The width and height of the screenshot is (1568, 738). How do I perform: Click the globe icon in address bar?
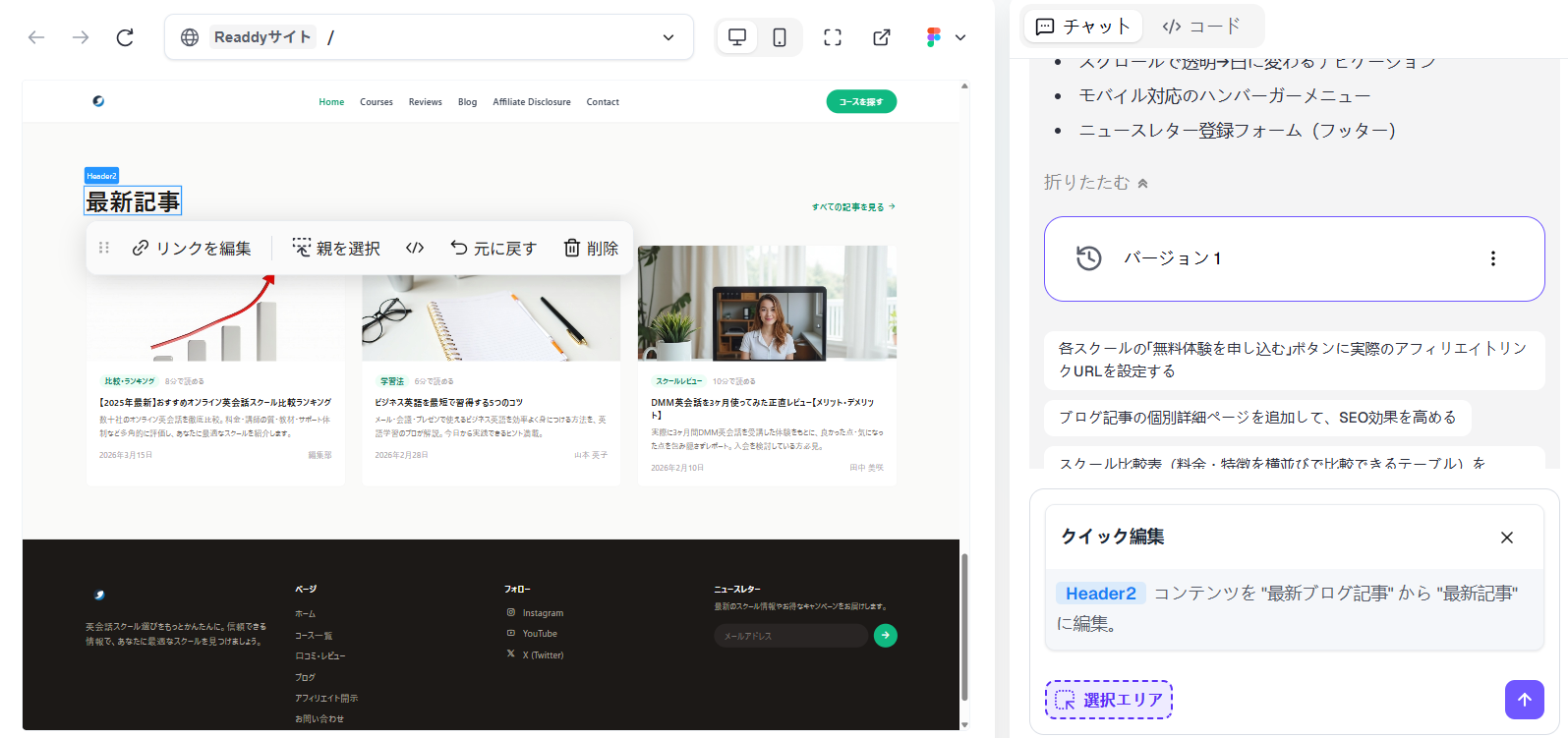(x=190, y=37)
